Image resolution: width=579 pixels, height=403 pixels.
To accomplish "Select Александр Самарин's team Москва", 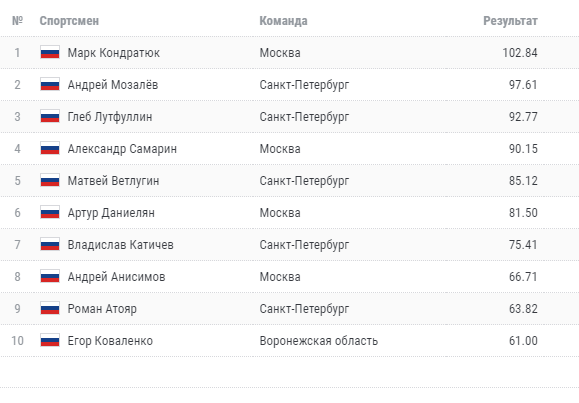I will point(280,149).
